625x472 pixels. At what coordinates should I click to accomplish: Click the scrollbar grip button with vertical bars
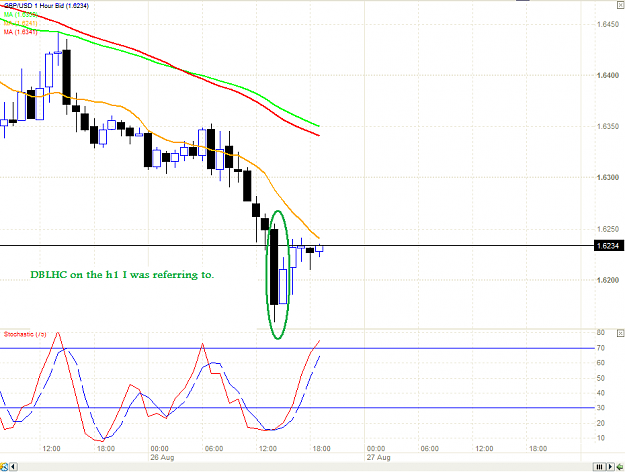tap(599, 466)
